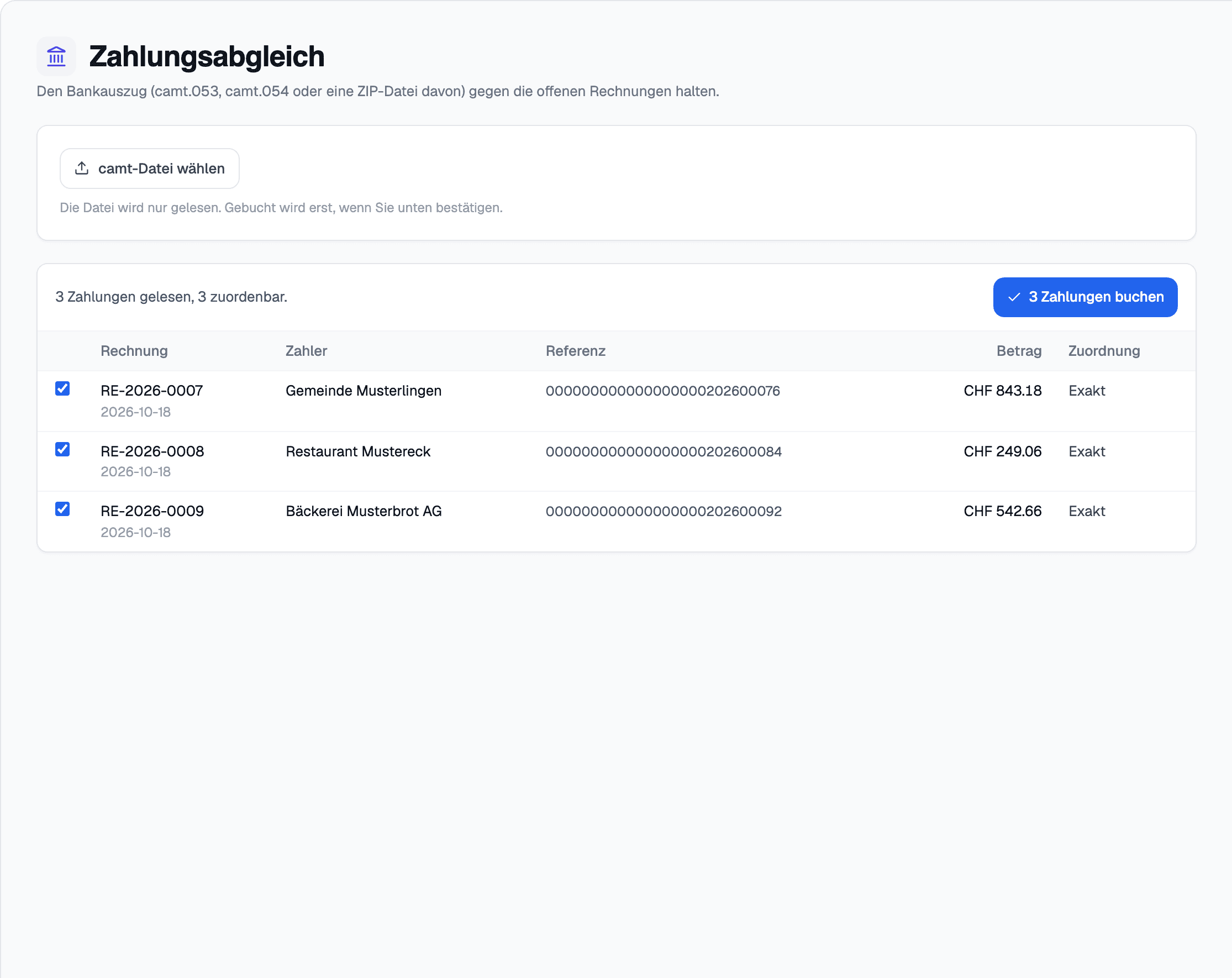Uncheck the RE-2026-0008 payment checkbox
Viewport: 1232px width, 978px height.
pyautogui.click(x=62, y=449)
